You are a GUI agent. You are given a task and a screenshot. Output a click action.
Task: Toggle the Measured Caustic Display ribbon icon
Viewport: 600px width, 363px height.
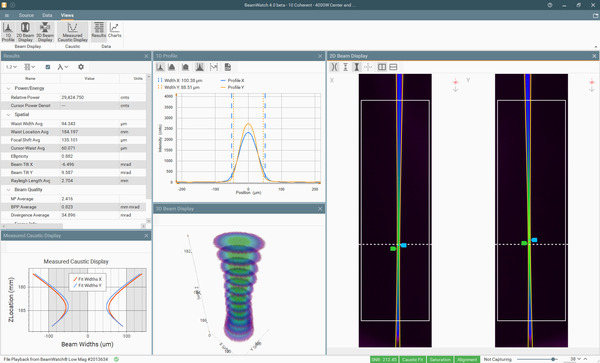72,32
